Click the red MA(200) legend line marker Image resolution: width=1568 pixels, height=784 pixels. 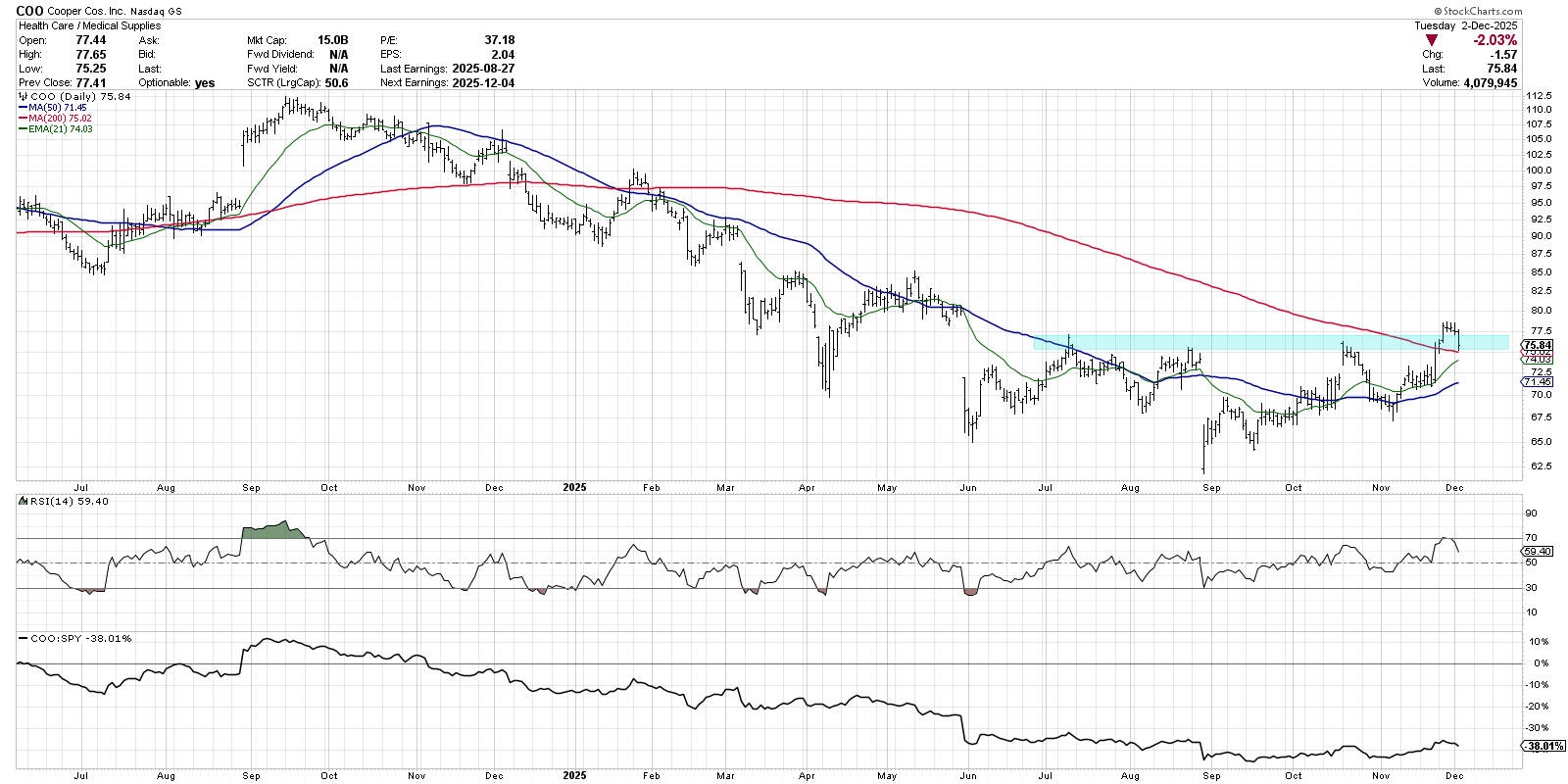click(x=23, y=119)
